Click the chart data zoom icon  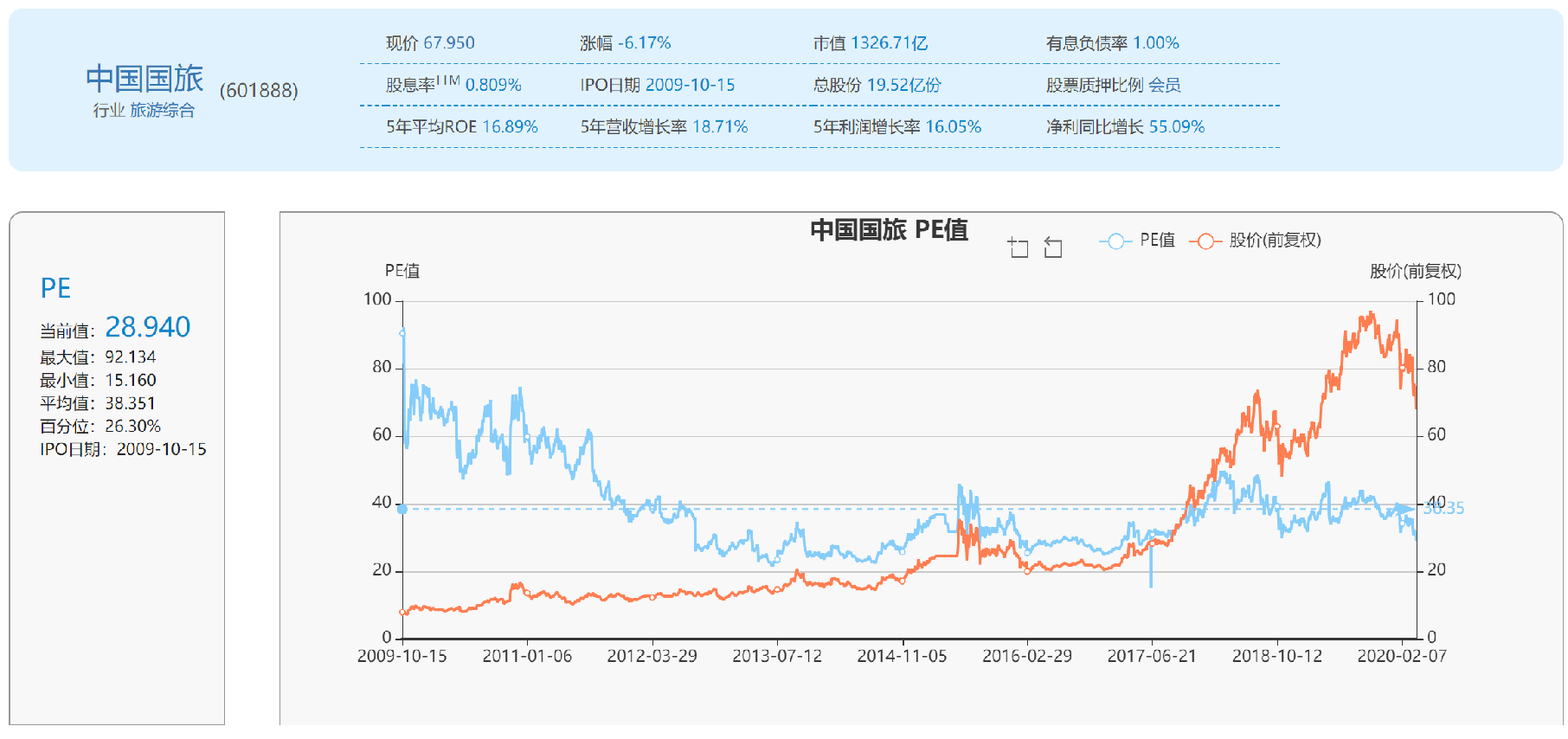pos(1019,248)
